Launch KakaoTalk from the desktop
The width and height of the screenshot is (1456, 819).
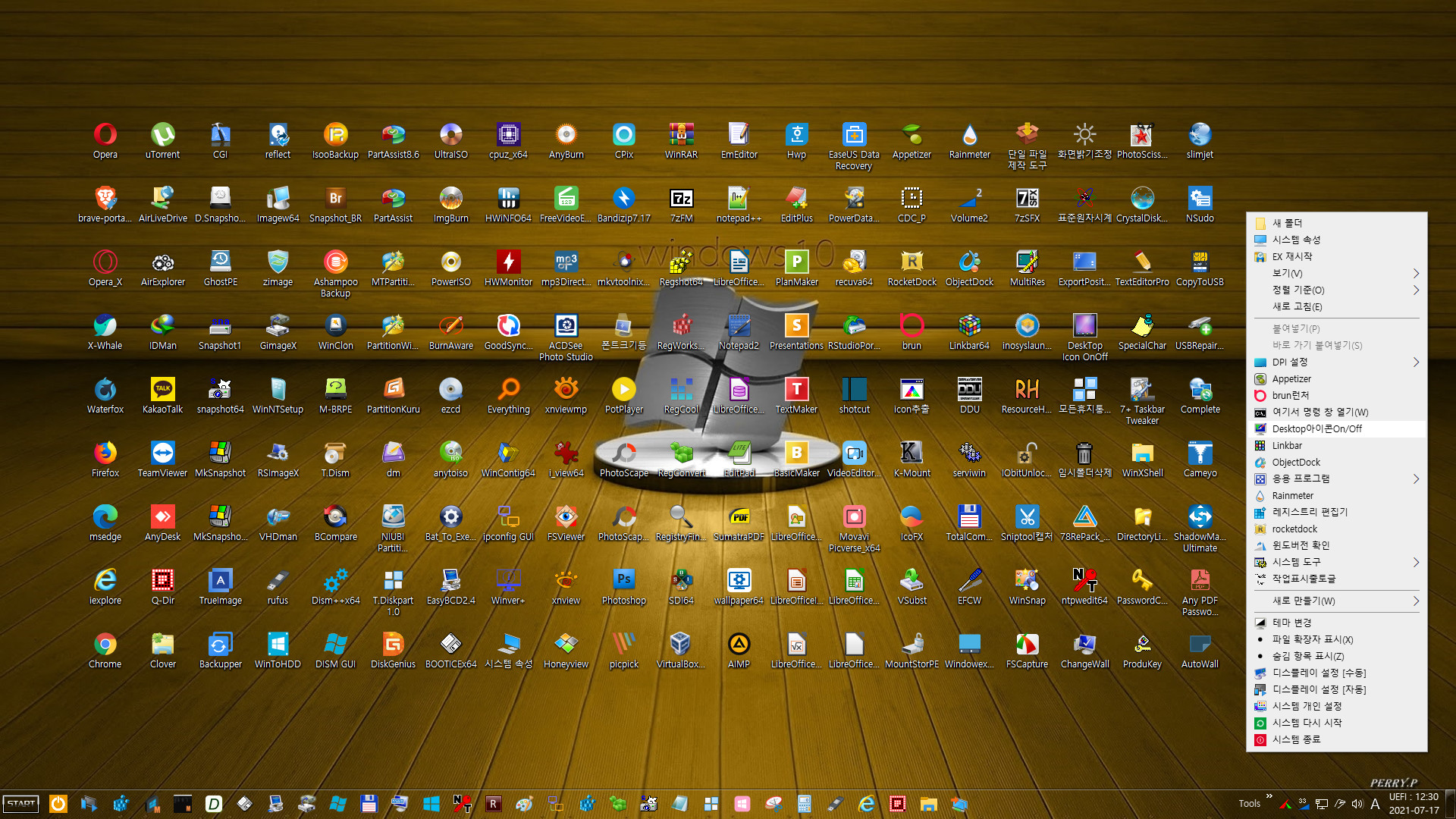(162, 396)
